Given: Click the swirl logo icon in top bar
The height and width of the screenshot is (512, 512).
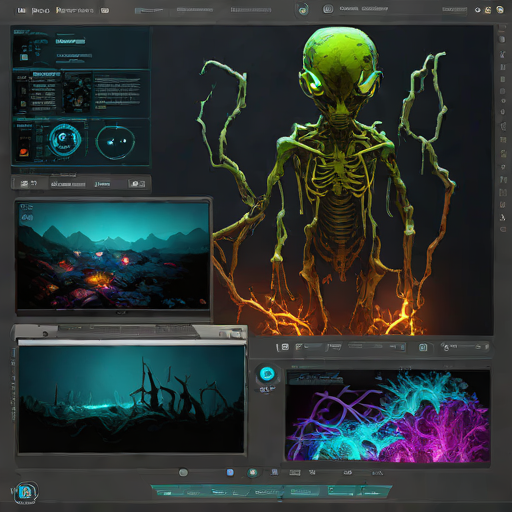Looking at the screenshot, I should click(303, 10).
